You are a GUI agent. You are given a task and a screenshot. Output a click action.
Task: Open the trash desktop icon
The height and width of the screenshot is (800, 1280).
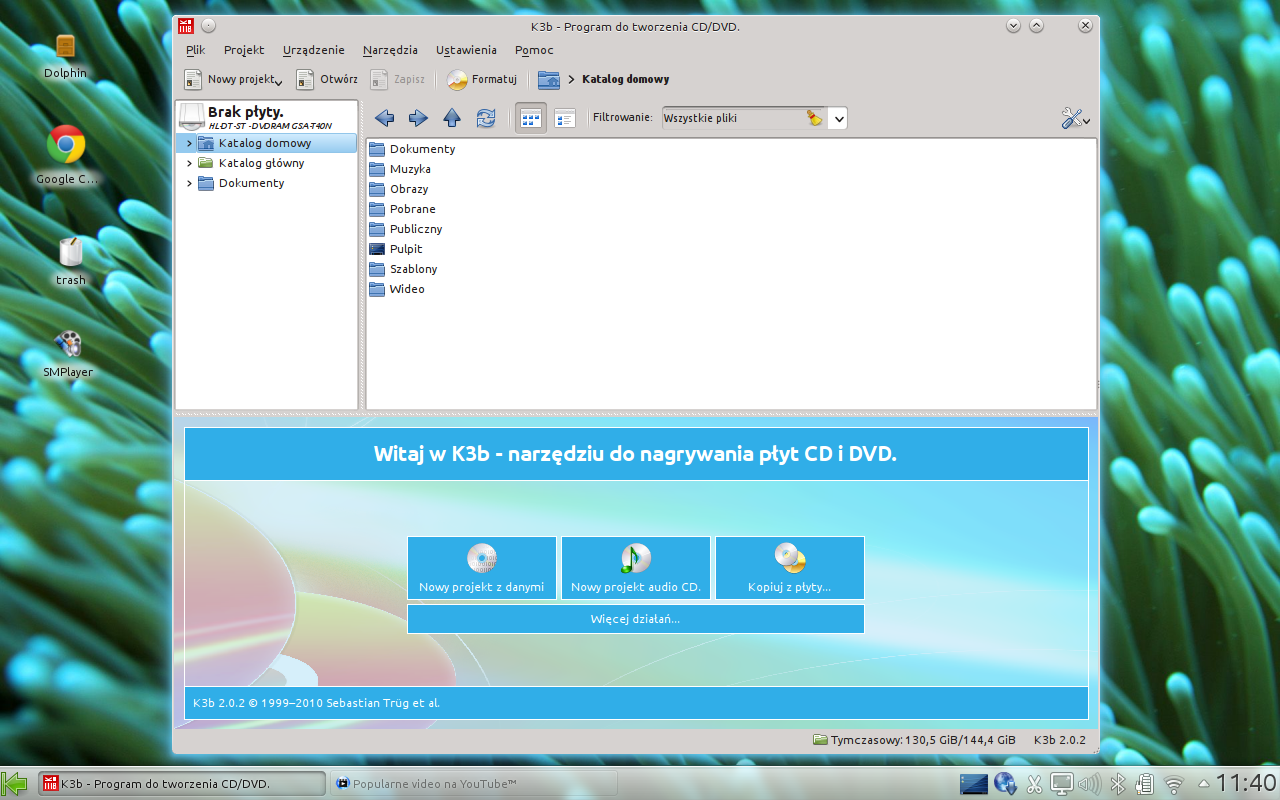[70, 260]
